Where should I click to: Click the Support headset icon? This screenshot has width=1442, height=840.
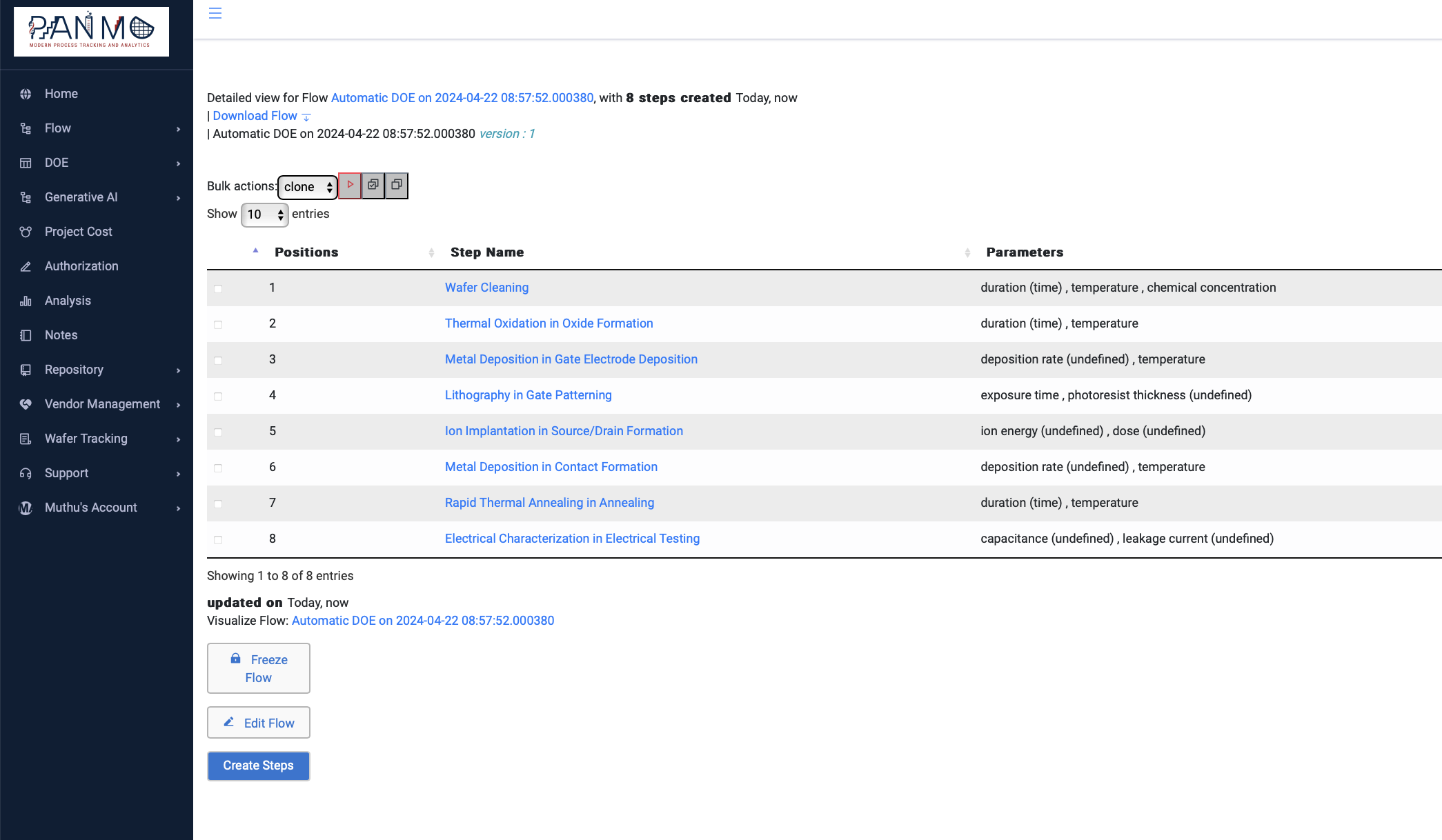(26, 473)
